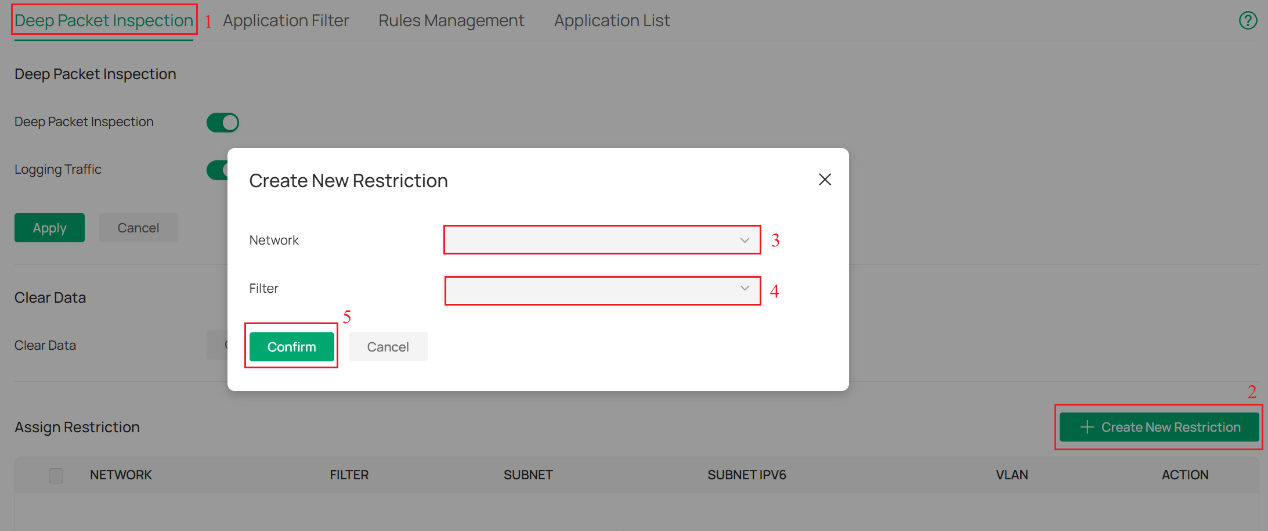The width and height of the screenshot is (1268, 531).
Task: Click the SUBNET column header
Action: 528,475
